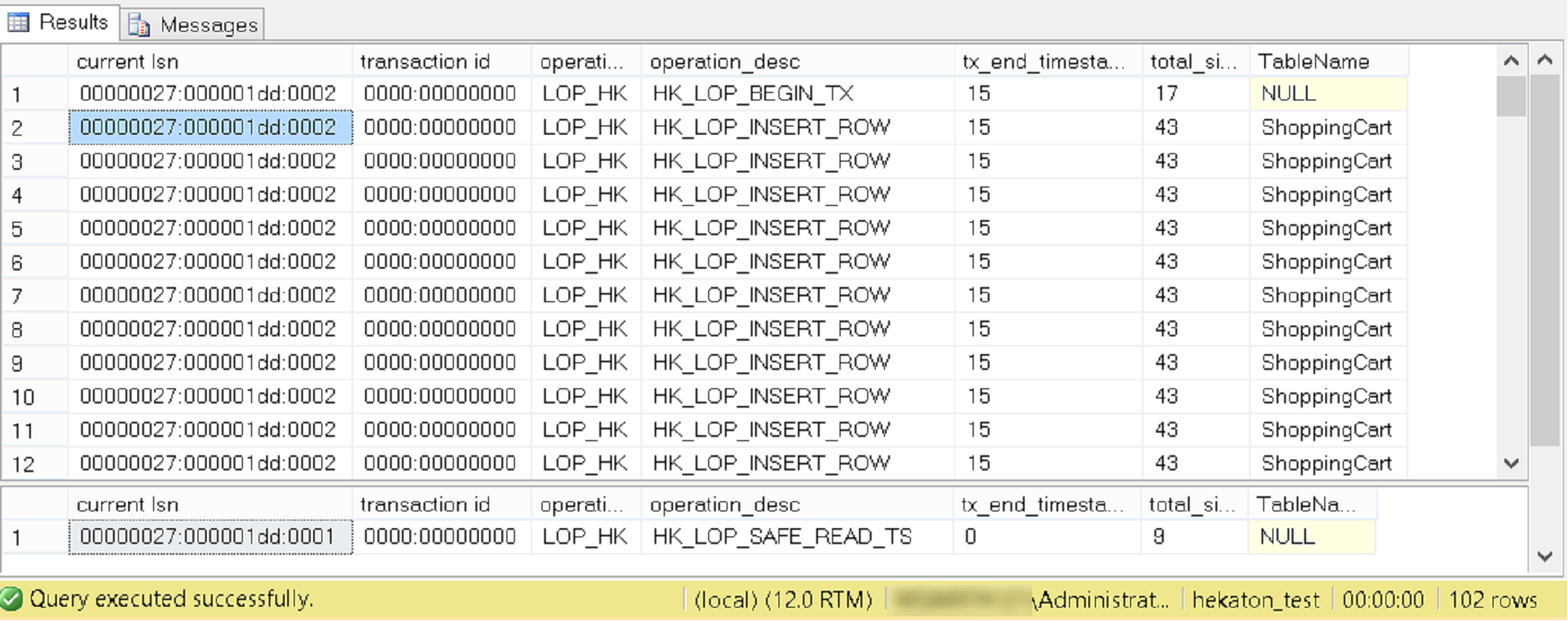The image size is (1568, 621).
Task: Select row 2 header in top grid
Action: point(34,128)
